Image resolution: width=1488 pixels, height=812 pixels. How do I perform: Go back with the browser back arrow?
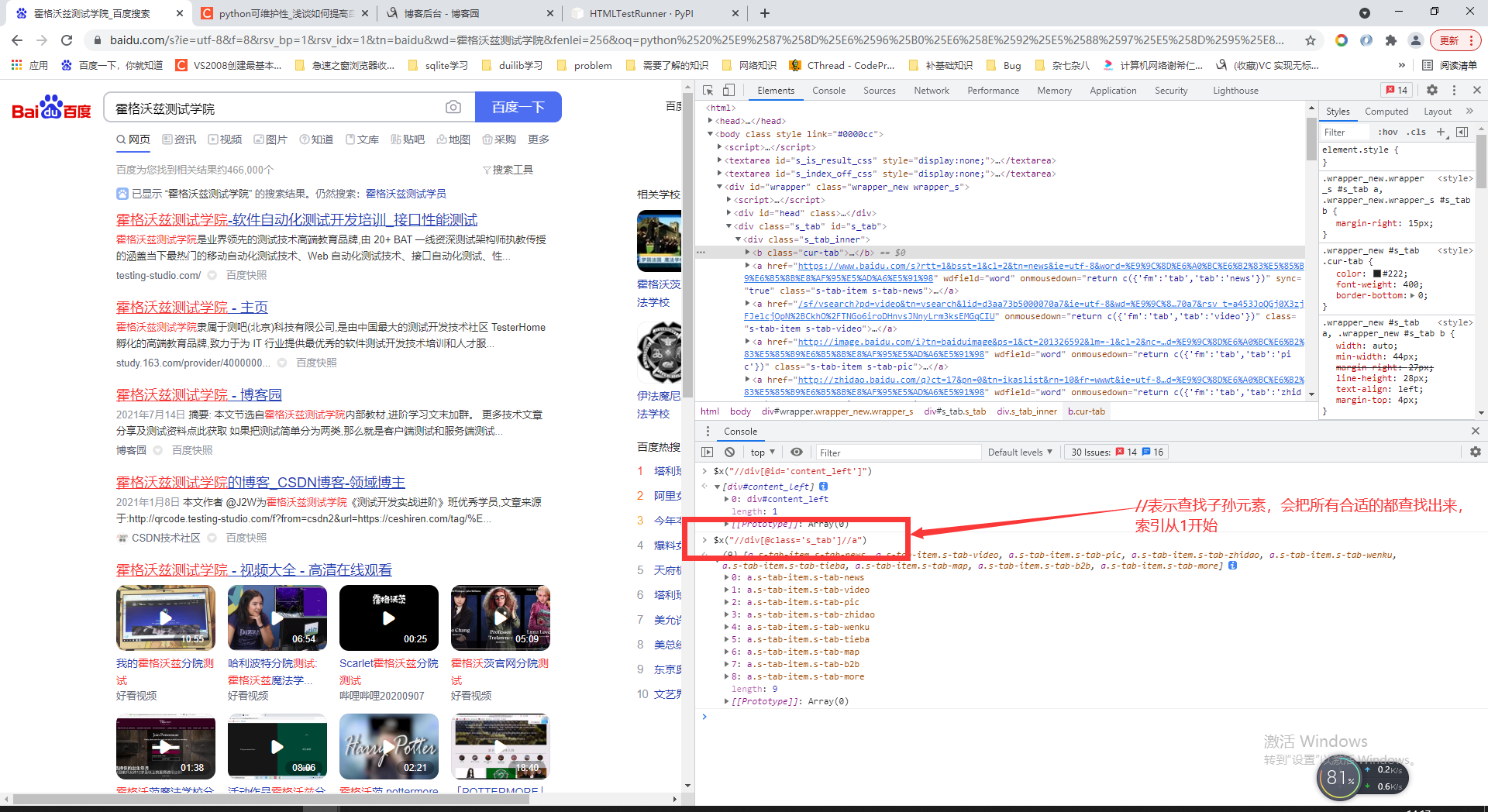point(17,40)
